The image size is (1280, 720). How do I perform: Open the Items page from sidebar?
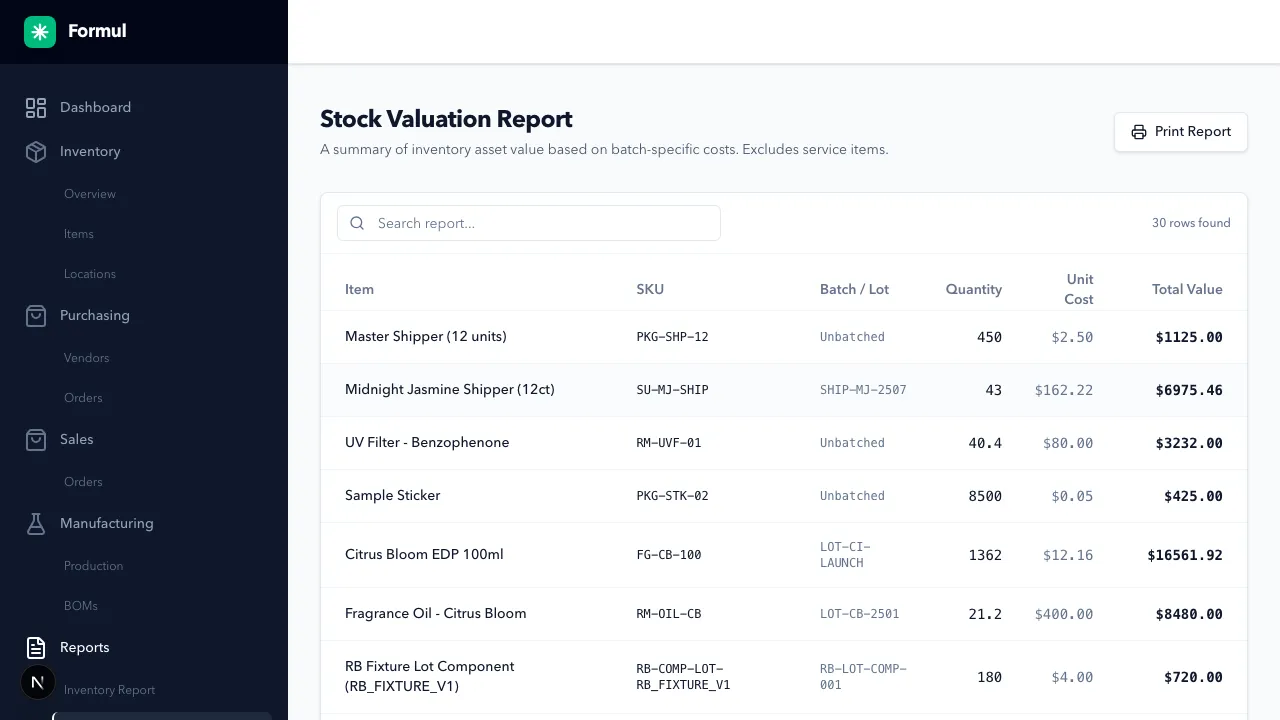pos(78,233)
